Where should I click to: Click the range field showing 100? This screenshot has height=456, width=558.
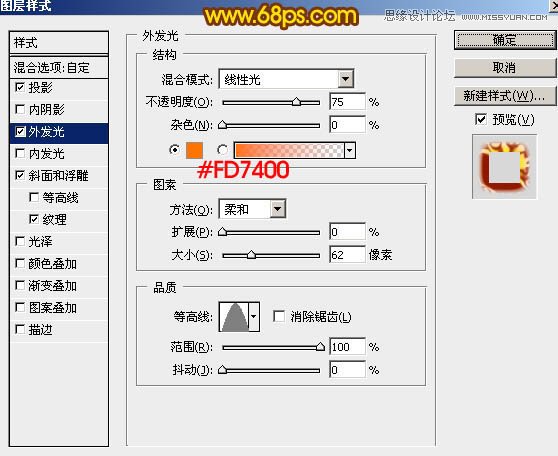click(347, 346)
